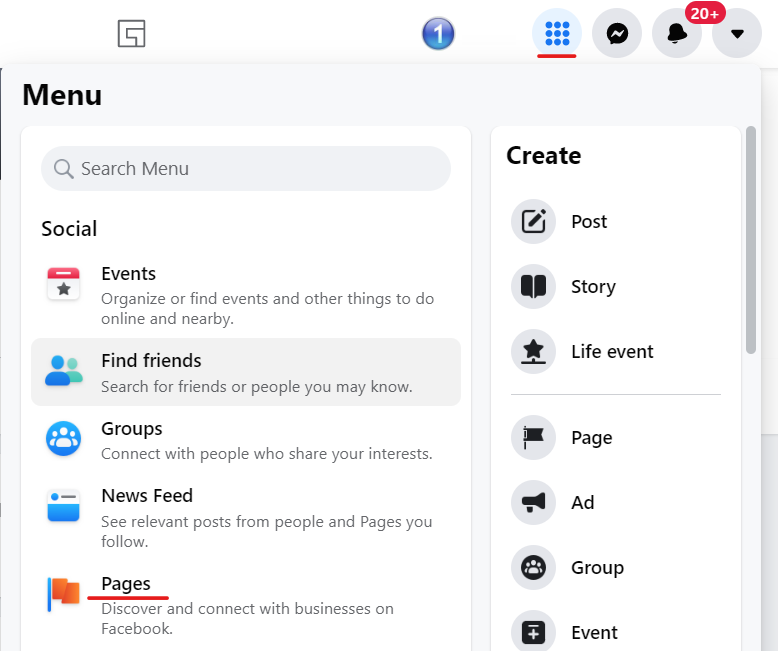Create a Life event
The width and height of the screenshot is (778, 651).
click(612, 352)
